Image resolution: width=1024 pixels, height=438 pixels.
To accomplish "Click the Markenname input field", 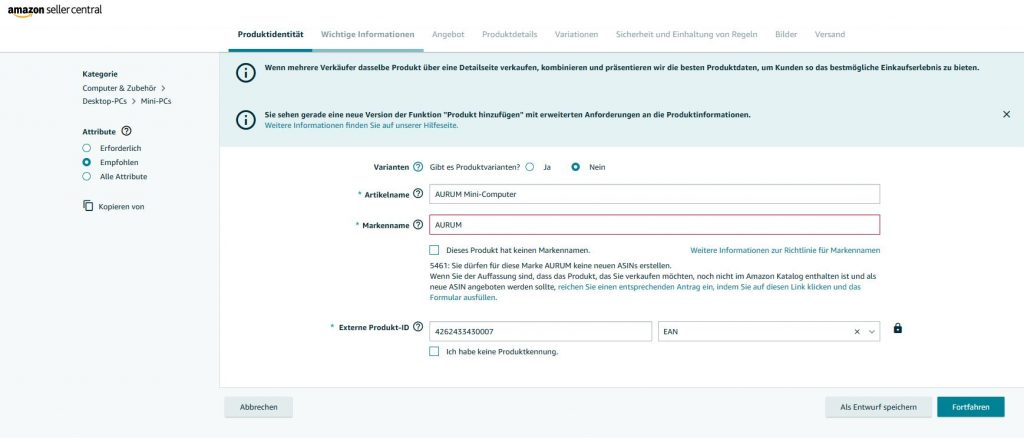I will point(654,225).
